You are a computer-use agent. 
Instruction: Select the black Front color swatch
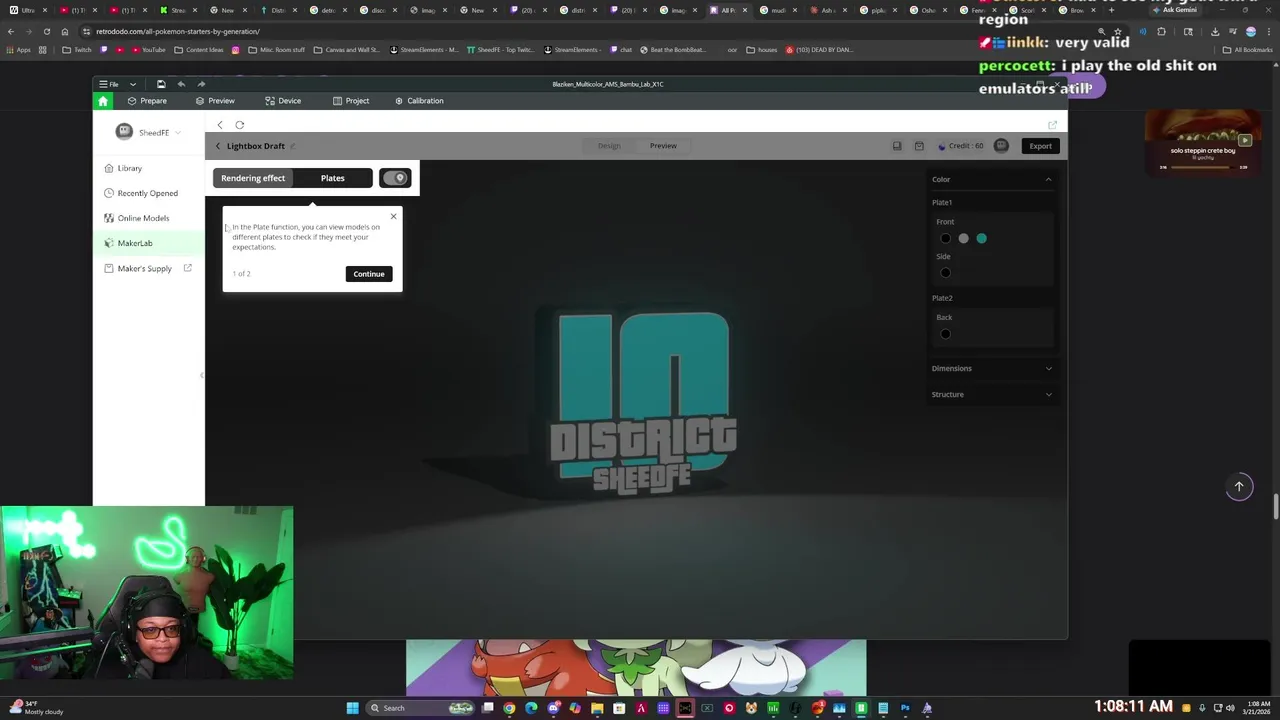(x=945, y=238)
